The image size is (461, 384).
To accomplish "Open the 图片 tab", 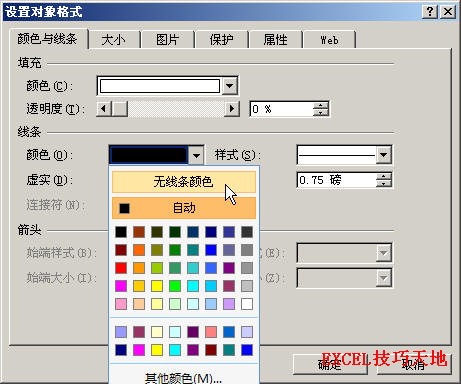I will tap(167, 40).
